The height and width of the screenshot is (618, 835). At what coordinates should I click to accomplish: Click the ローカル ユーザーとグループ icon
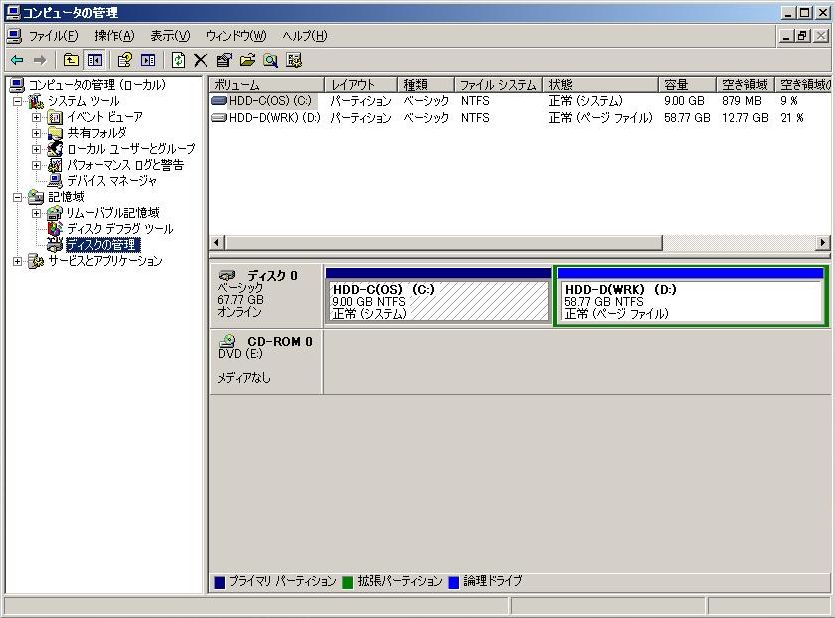(x=55, y=149)
